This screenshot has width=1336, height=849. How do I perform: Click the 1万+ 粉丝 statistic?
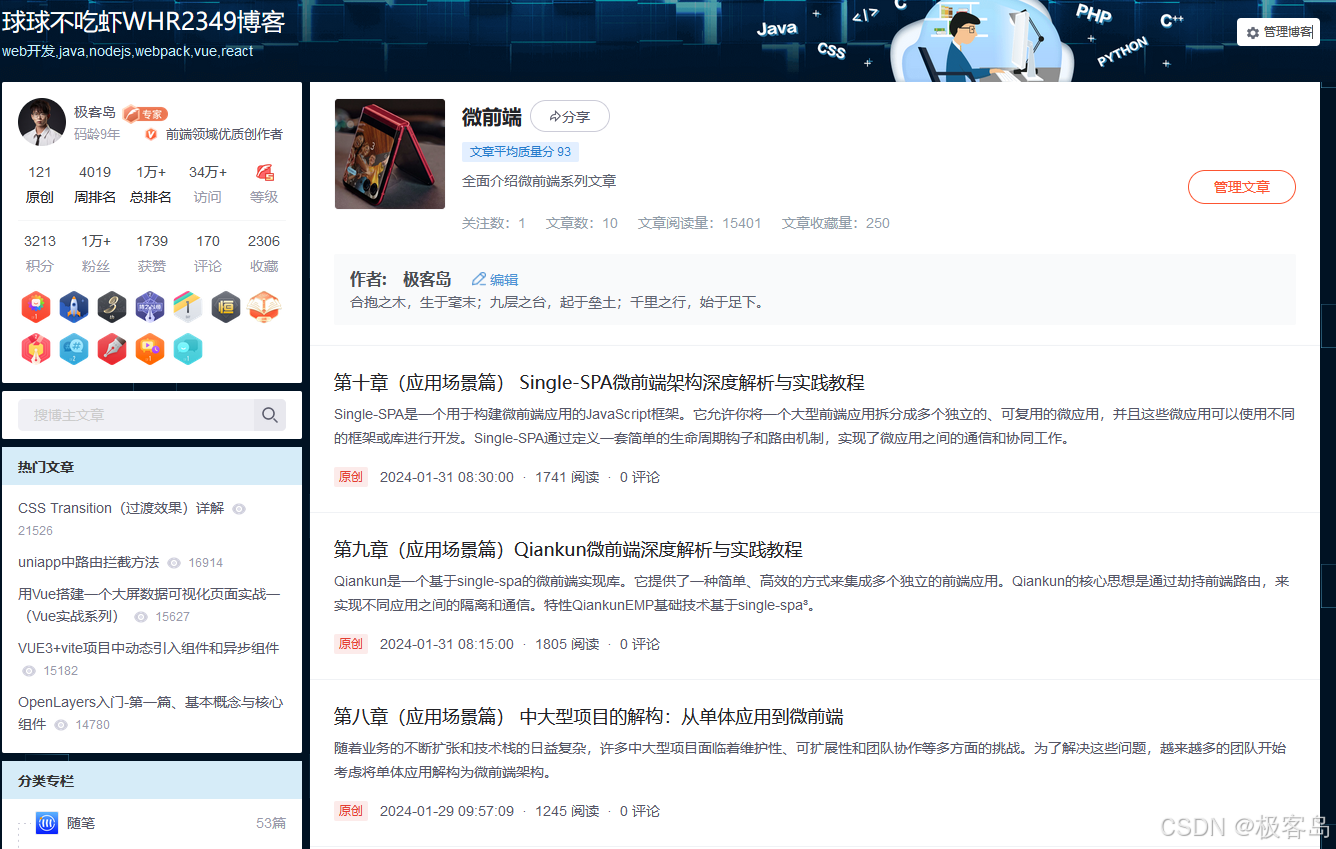click(96, 253)
